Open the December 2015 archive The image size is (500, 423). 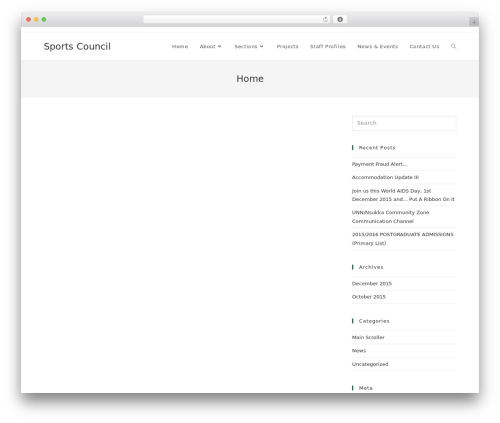click(372, 283)
